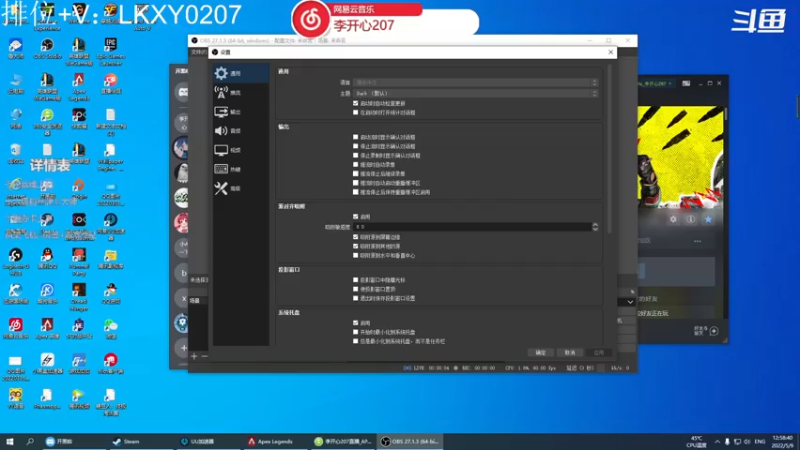Toggle snap sources to other sources
The height and width of the screenshot is (450, 800).
coord(356,246)
